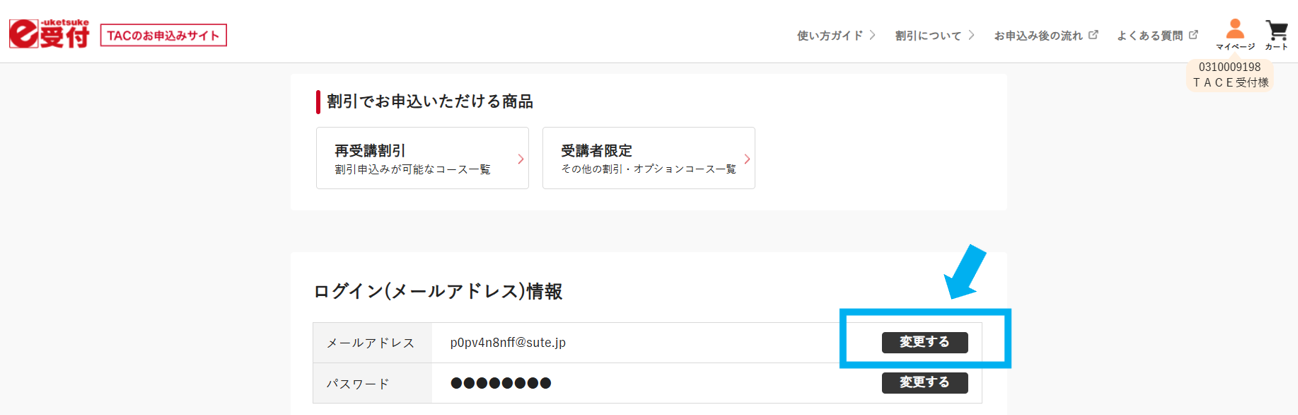This screenshot has width=1298, height=415.
Task: Open マイページ via the person icon
Action: pos(1235,33)
